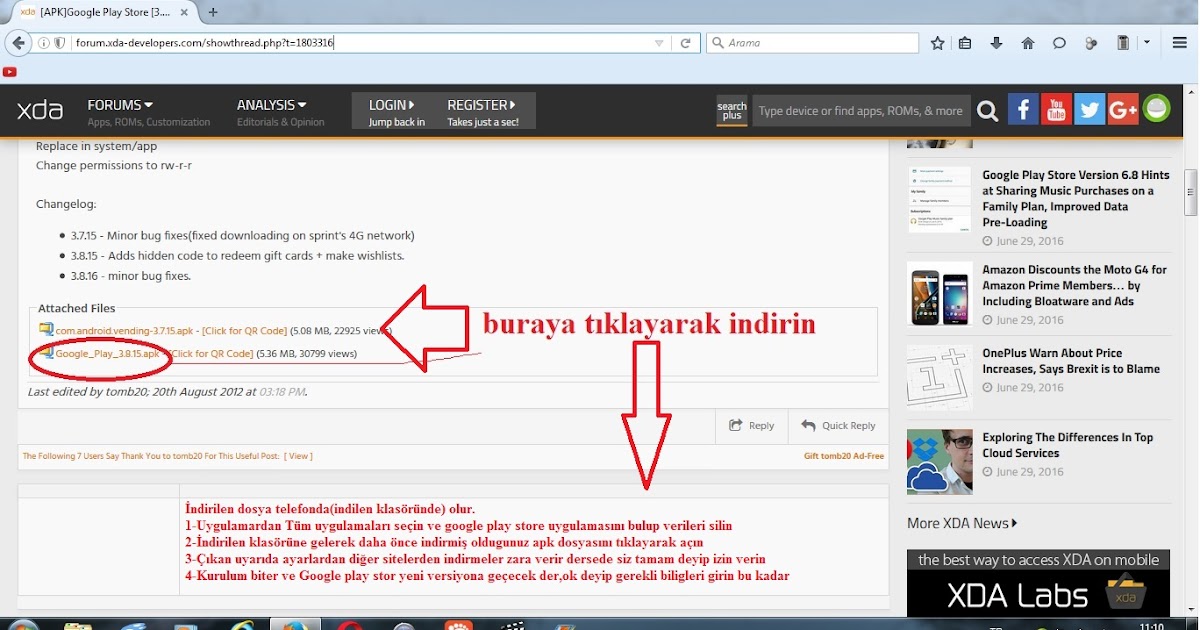
Task: Open XDA Labs banner
Action: [1039, 581]
